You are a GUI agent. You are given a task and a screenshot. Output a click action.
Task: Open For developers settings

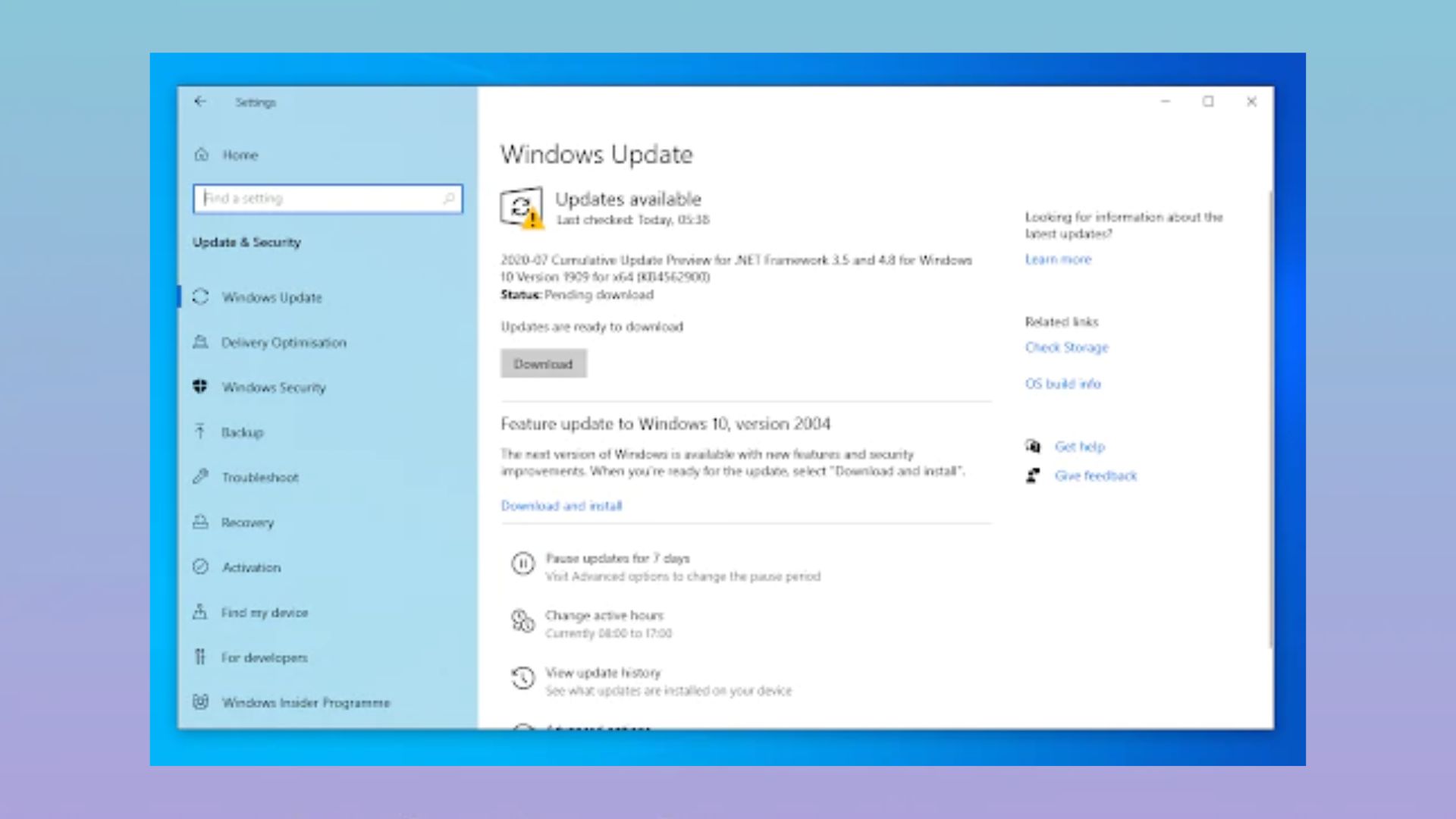pos(265,657)
